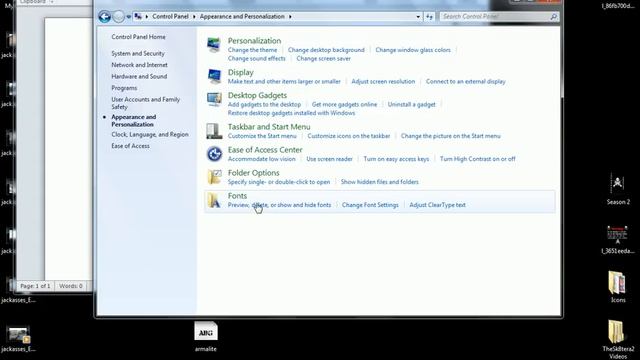
Task: Click the Display heading
Action: click(x=240, y=72)
